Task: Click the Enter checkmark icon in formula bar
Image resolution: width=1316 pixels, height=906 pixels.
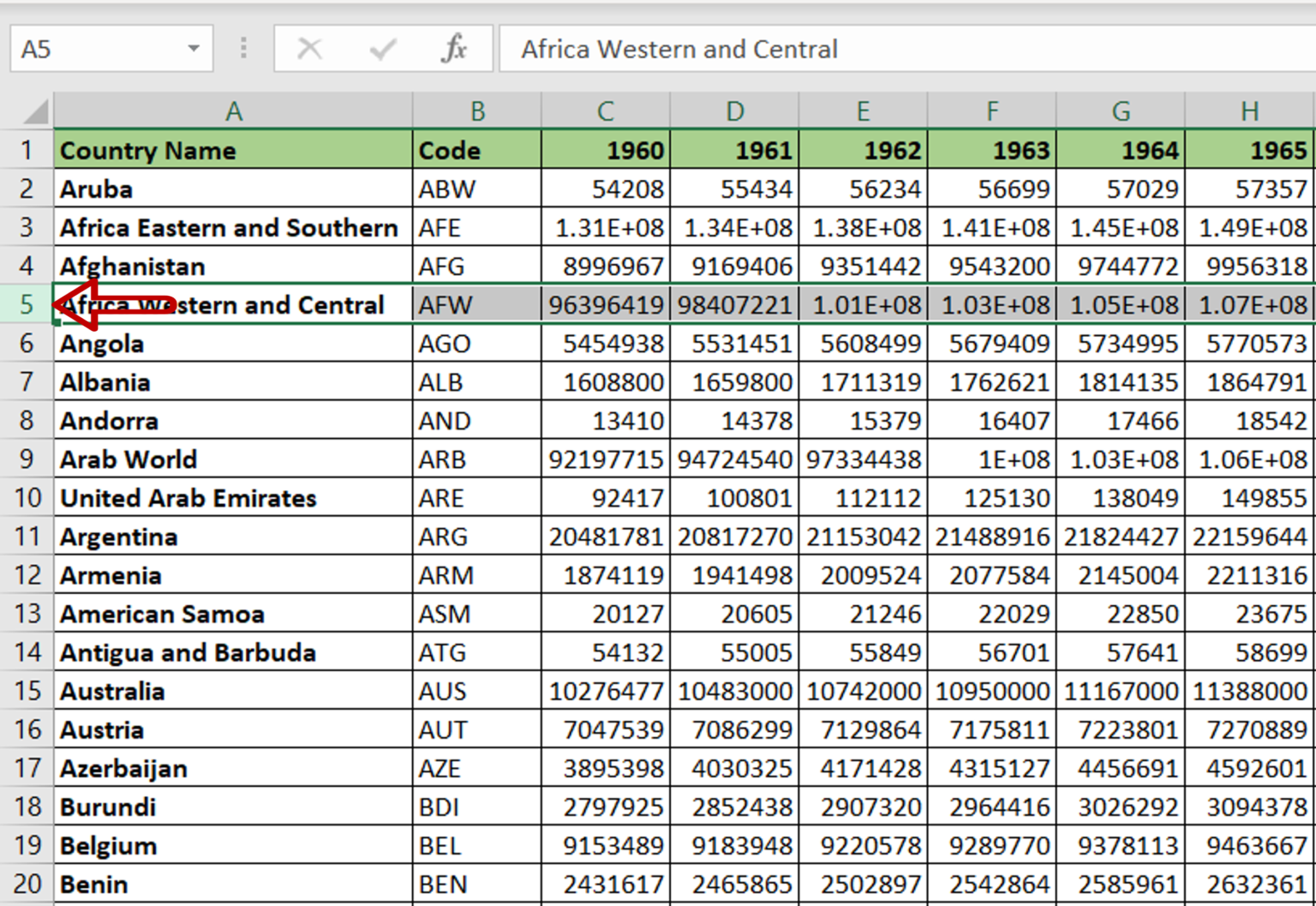Action: tap(381, 49)
